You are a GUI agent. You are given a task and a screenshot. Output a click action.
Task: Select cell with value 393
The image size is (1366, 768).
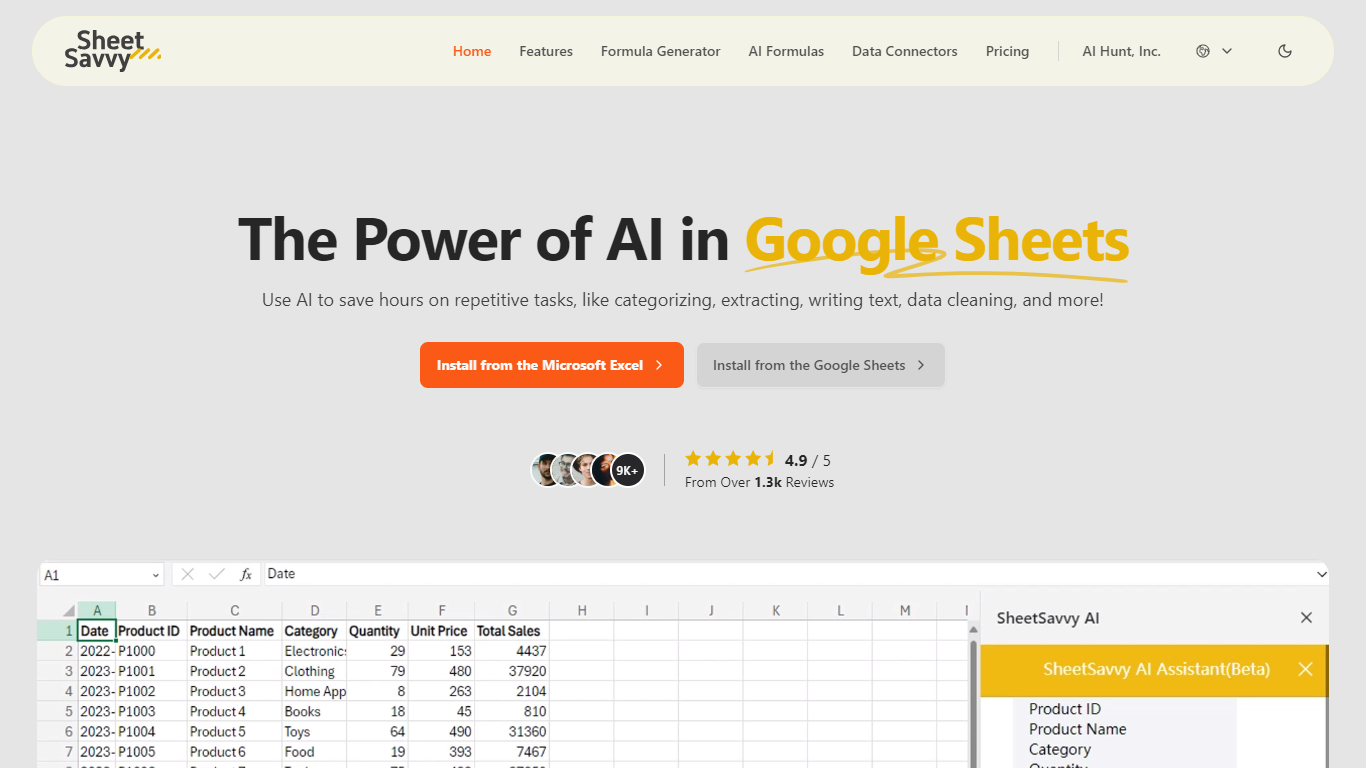coord(440,751)
